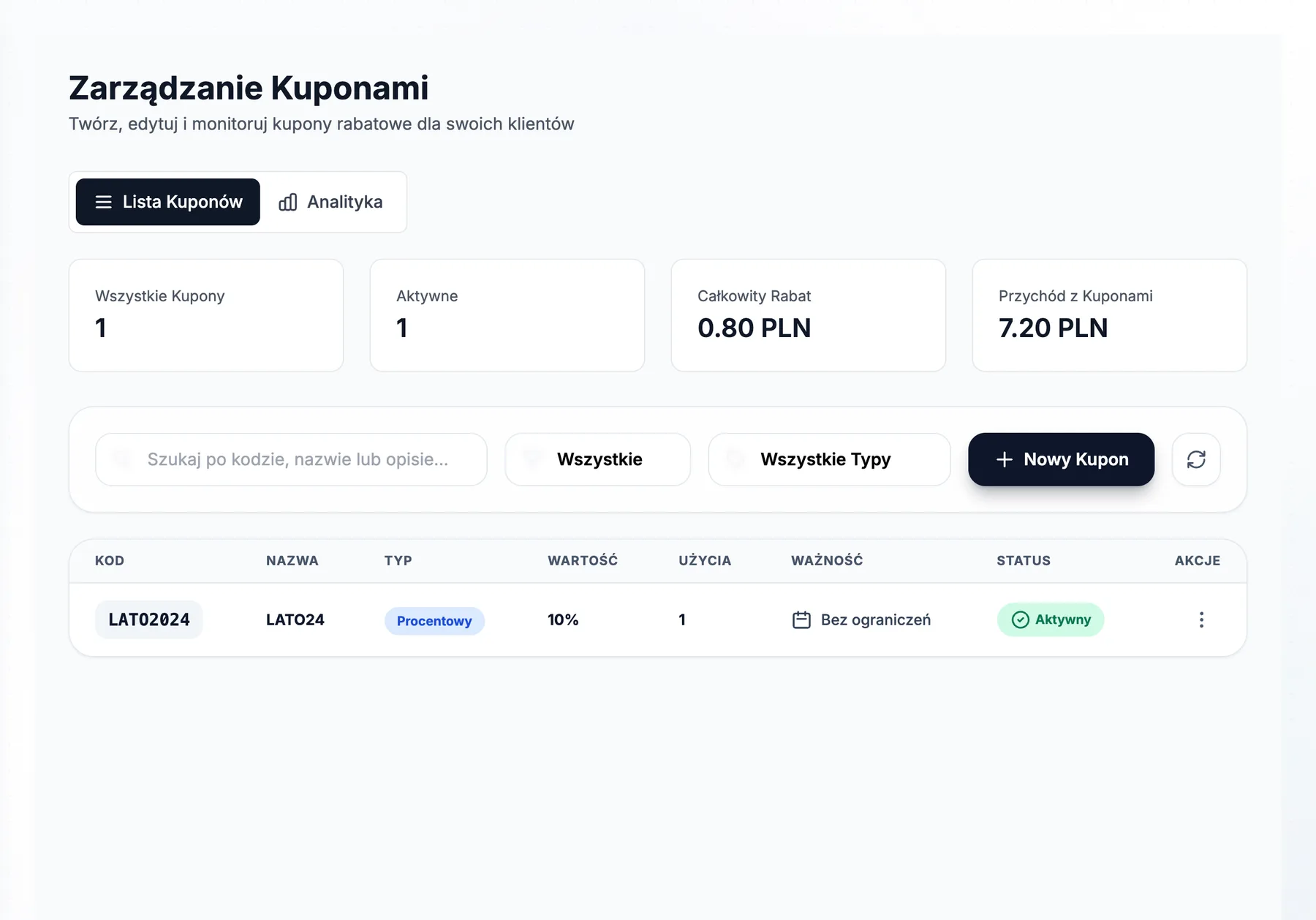Focus the coupon search input field

(291, 459)
